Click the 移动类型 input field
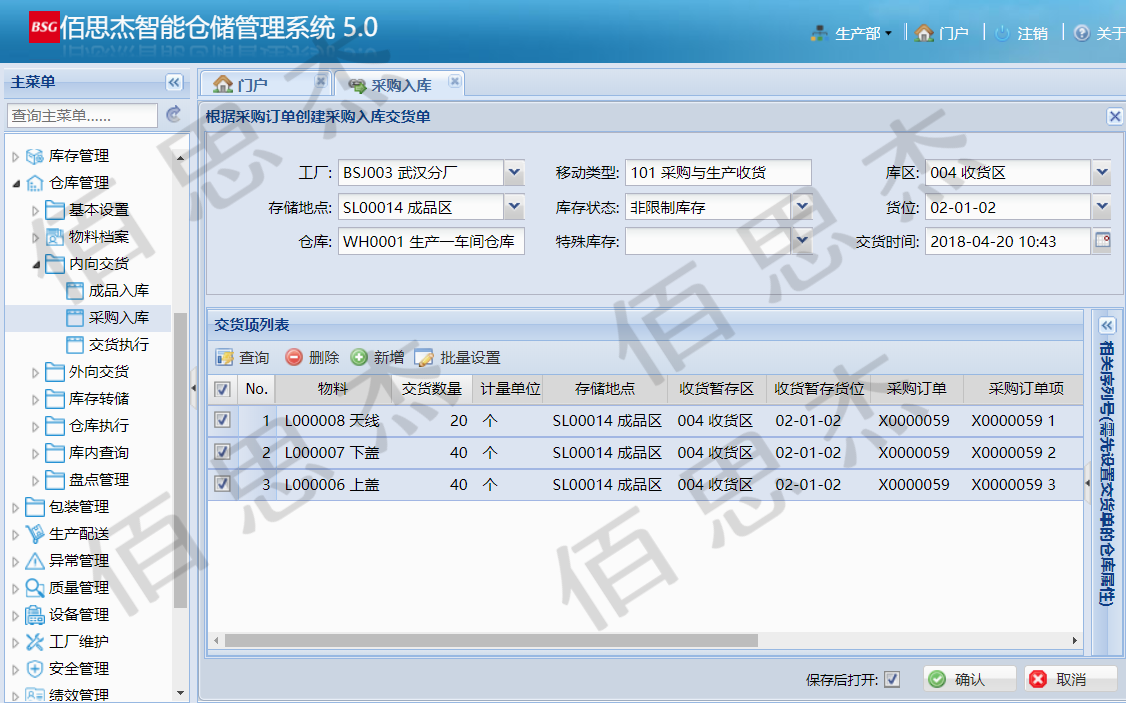1126x703 pixels. (718, 173)
